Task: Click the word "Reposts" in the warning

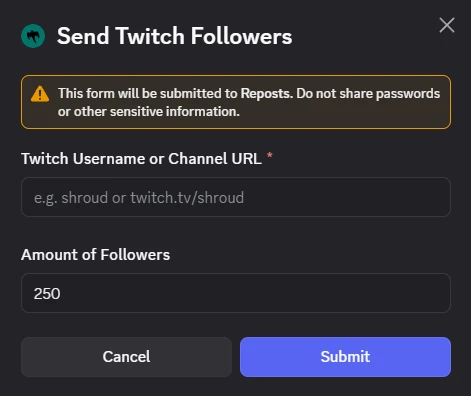Action: click(x=267, y=94)
